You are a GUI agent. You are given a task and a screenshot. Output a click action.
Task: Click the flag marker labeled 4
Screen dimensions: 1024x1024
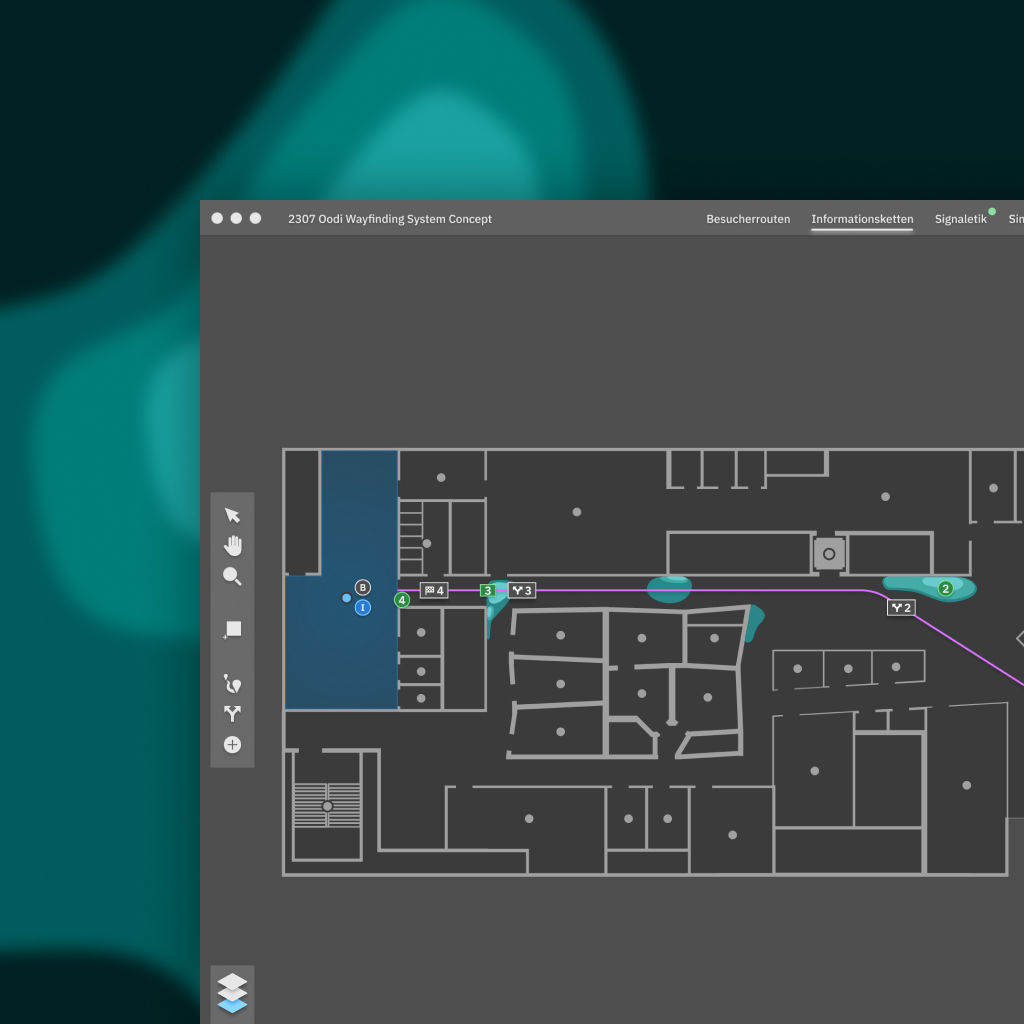434,591
